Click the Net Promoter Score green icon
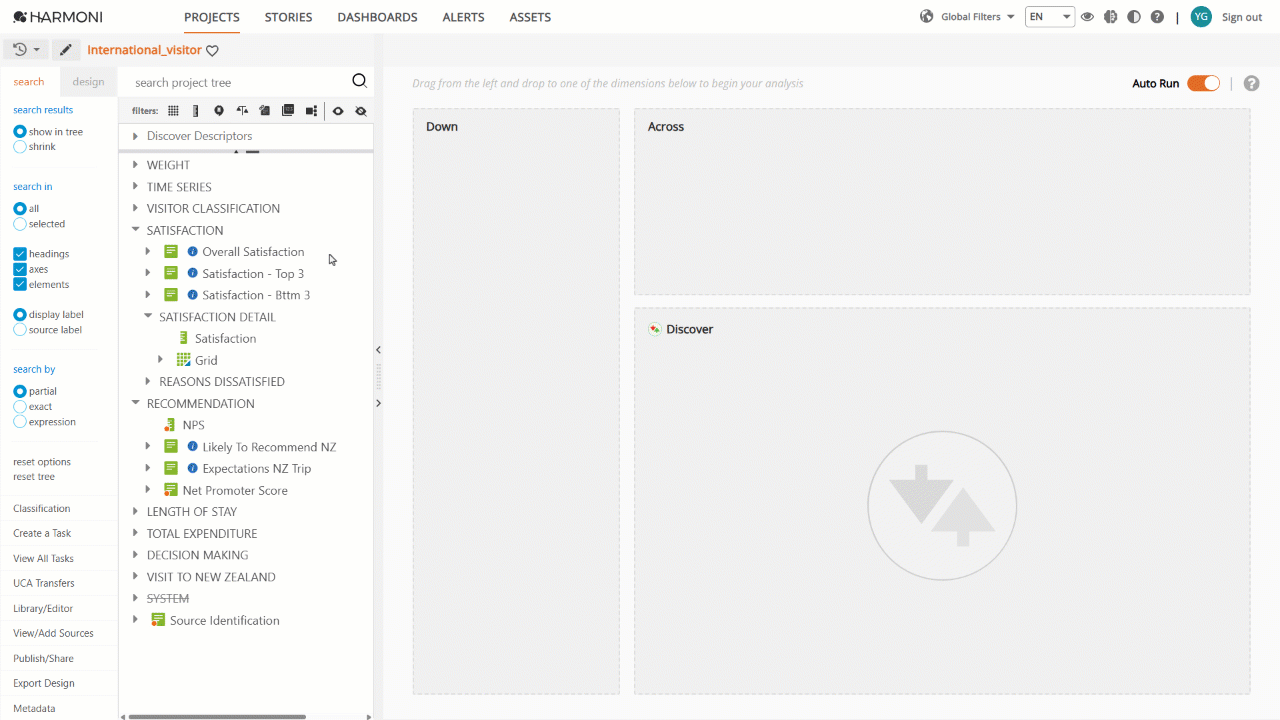 click(x=171, y=490)
